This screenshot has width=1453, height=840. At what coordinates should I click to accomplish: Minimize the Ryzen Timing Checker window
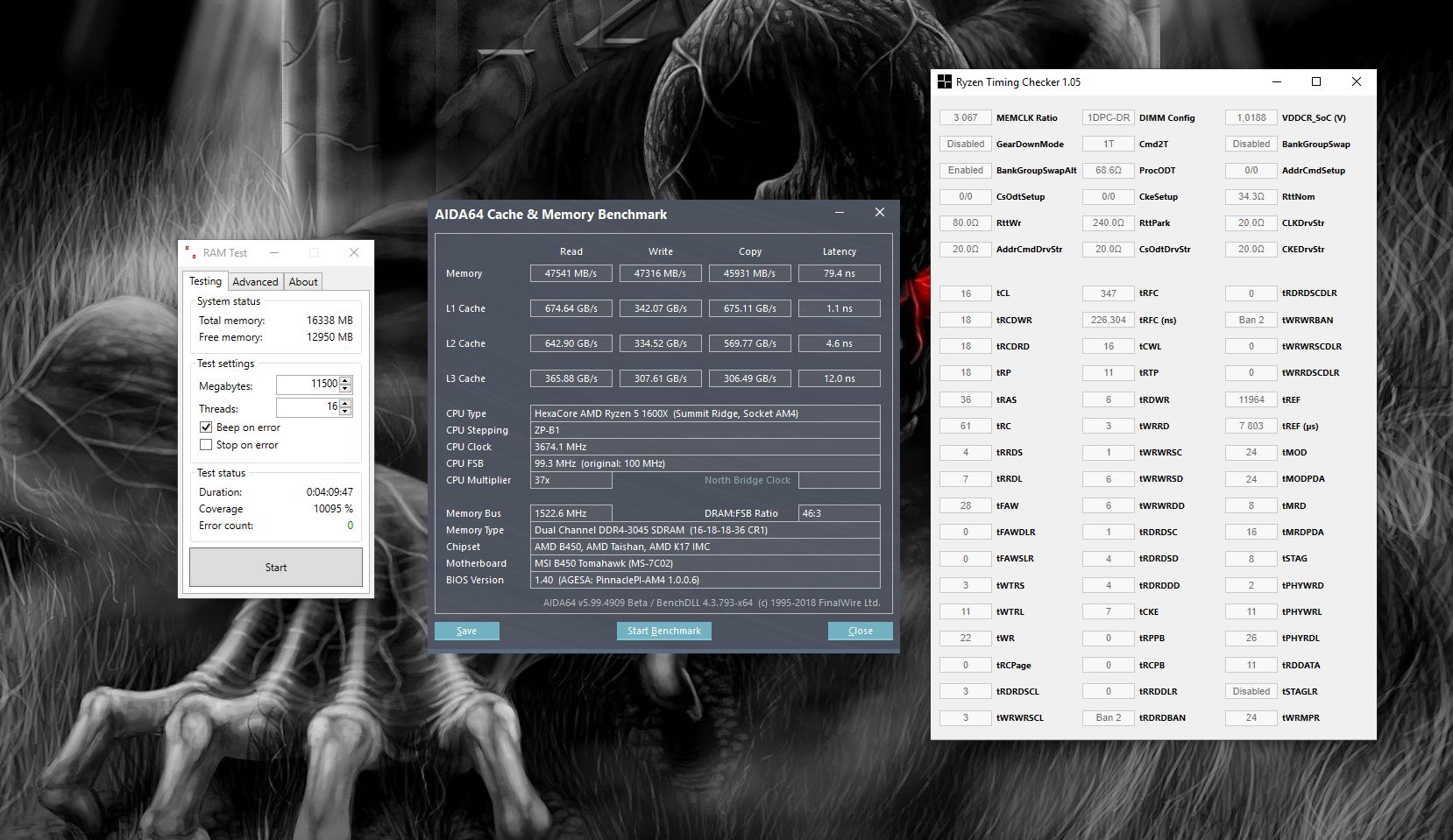coord(1276,81)
